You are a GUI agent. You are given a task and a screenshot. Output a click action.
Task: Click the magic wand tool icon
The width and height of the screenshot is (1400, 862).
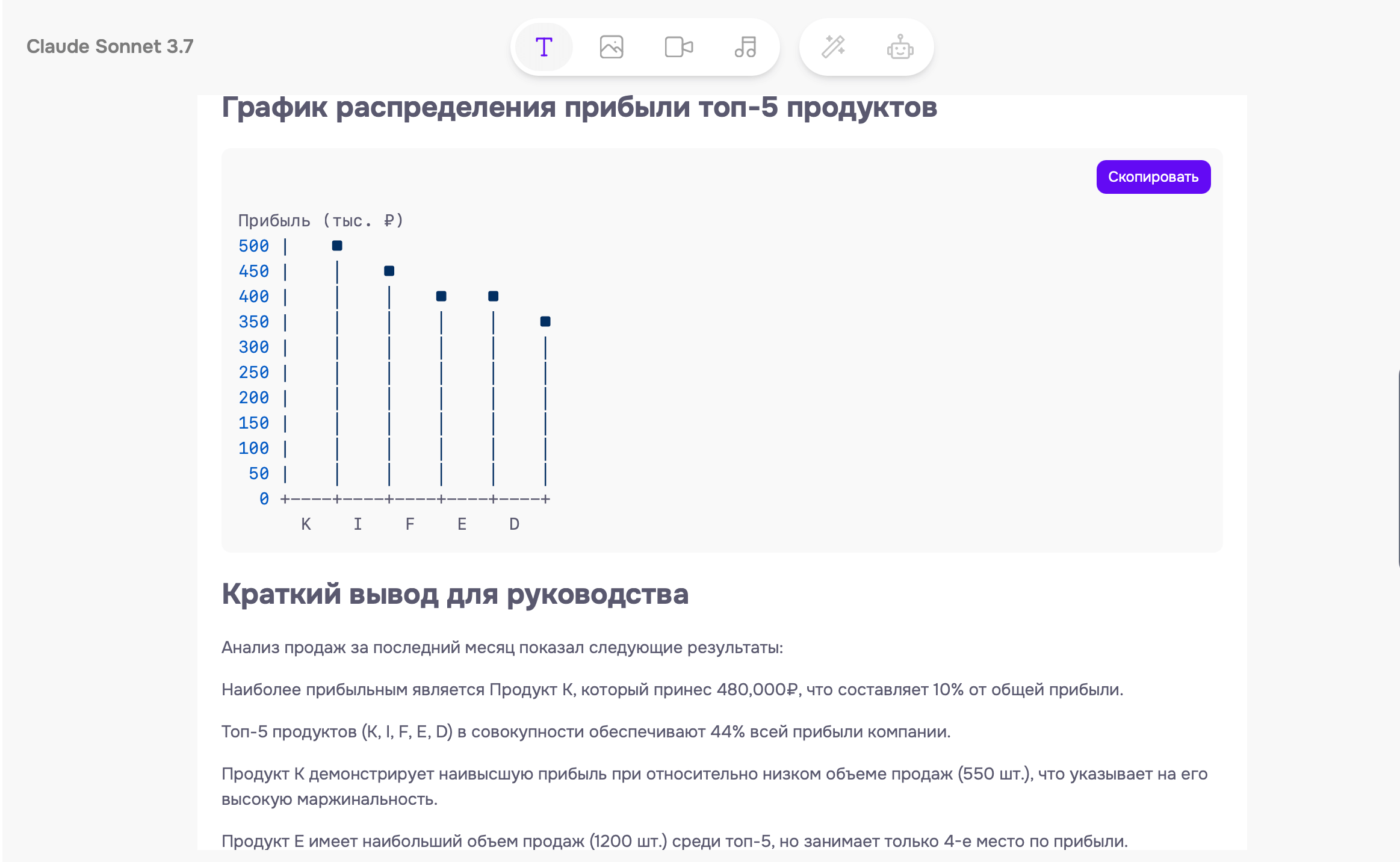834,47
